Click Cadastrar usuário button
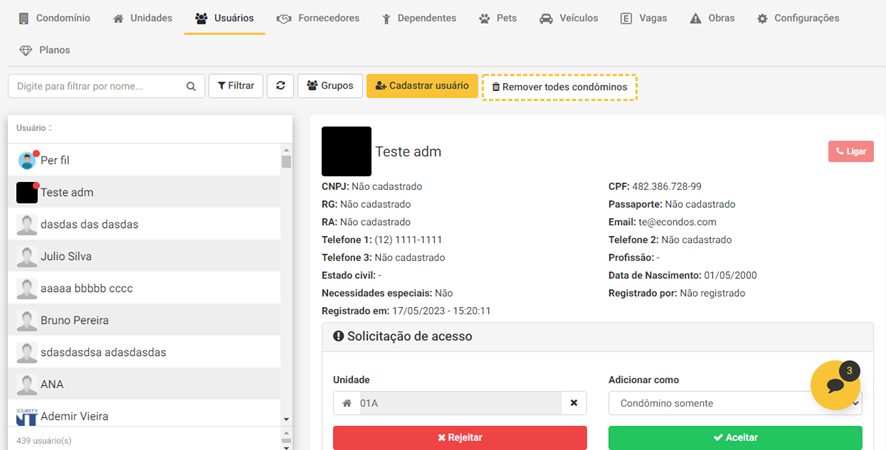The height and width of the screenshot is (450, 886). point(422,86)
